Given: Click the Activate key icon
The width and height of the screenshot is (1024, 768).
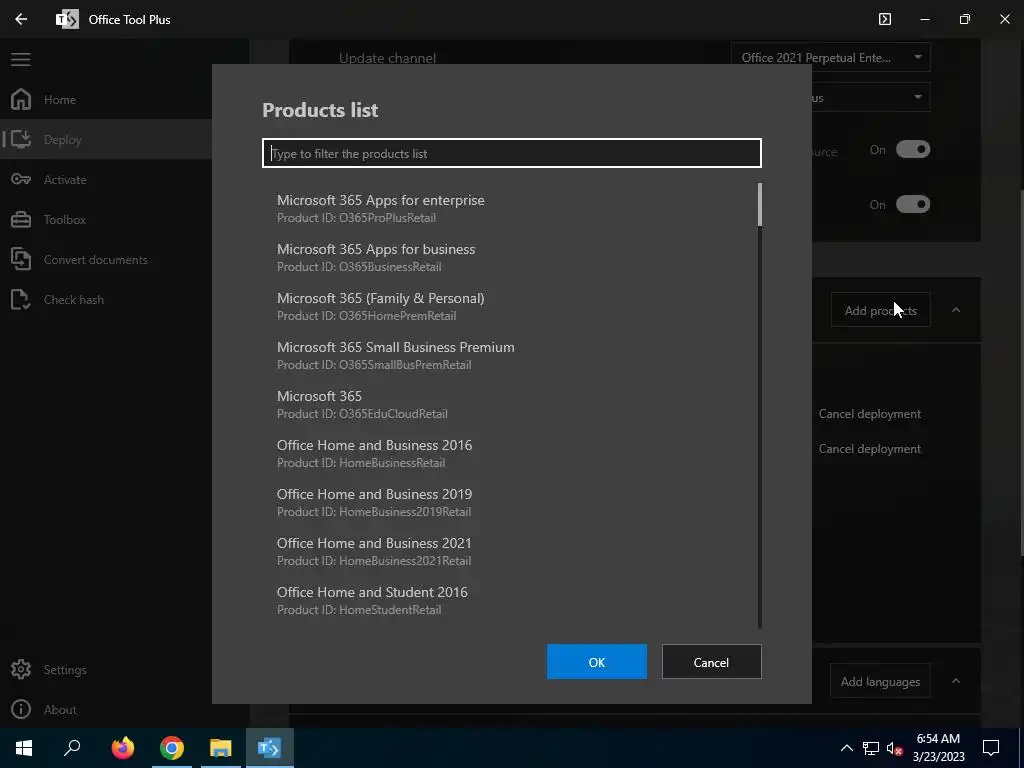Looking at the screenshot, I should click(x=21, y=179).
